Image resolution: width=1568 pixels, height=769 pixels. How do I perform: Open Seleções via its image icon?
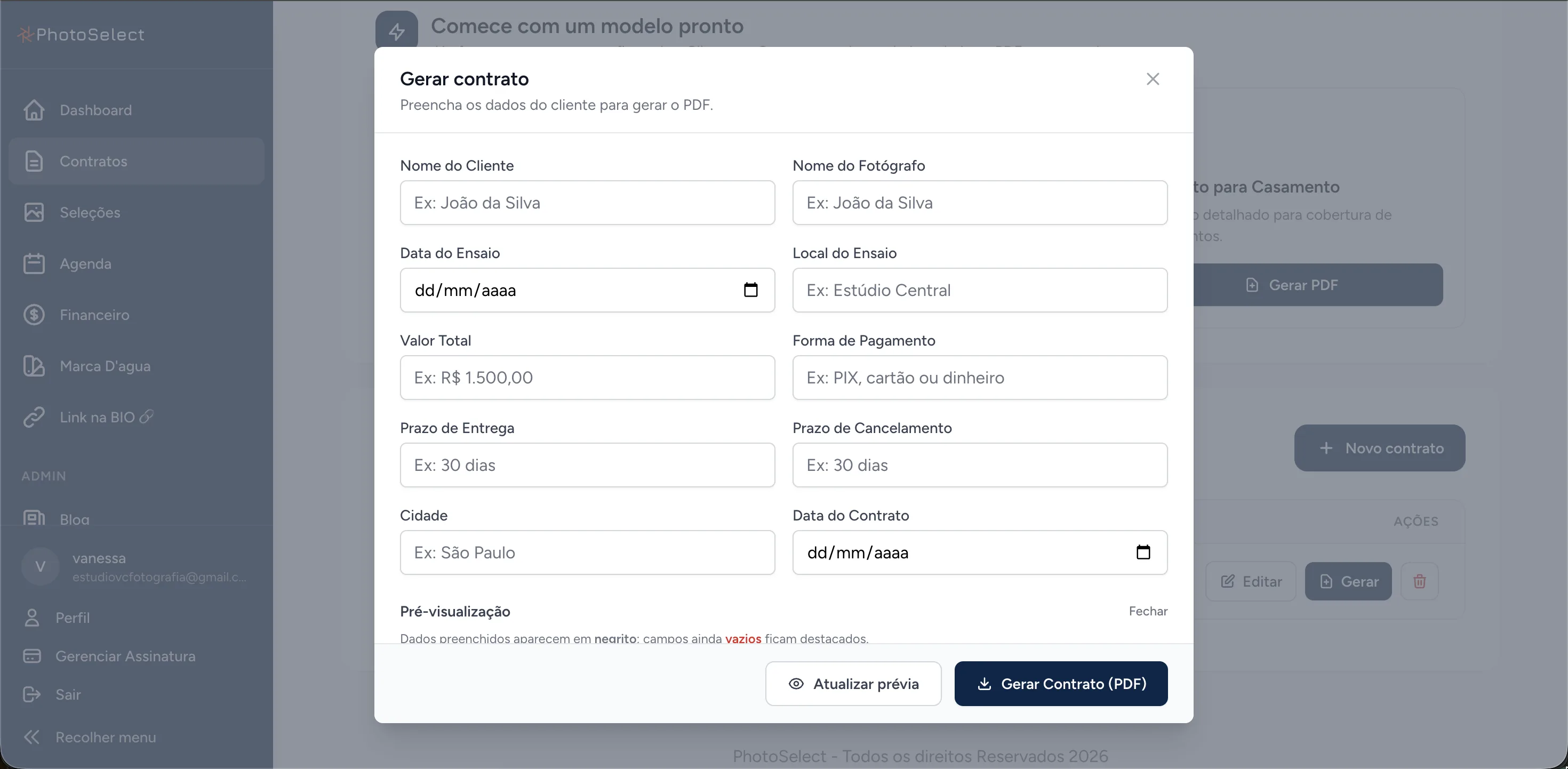(x=34, y=212)
